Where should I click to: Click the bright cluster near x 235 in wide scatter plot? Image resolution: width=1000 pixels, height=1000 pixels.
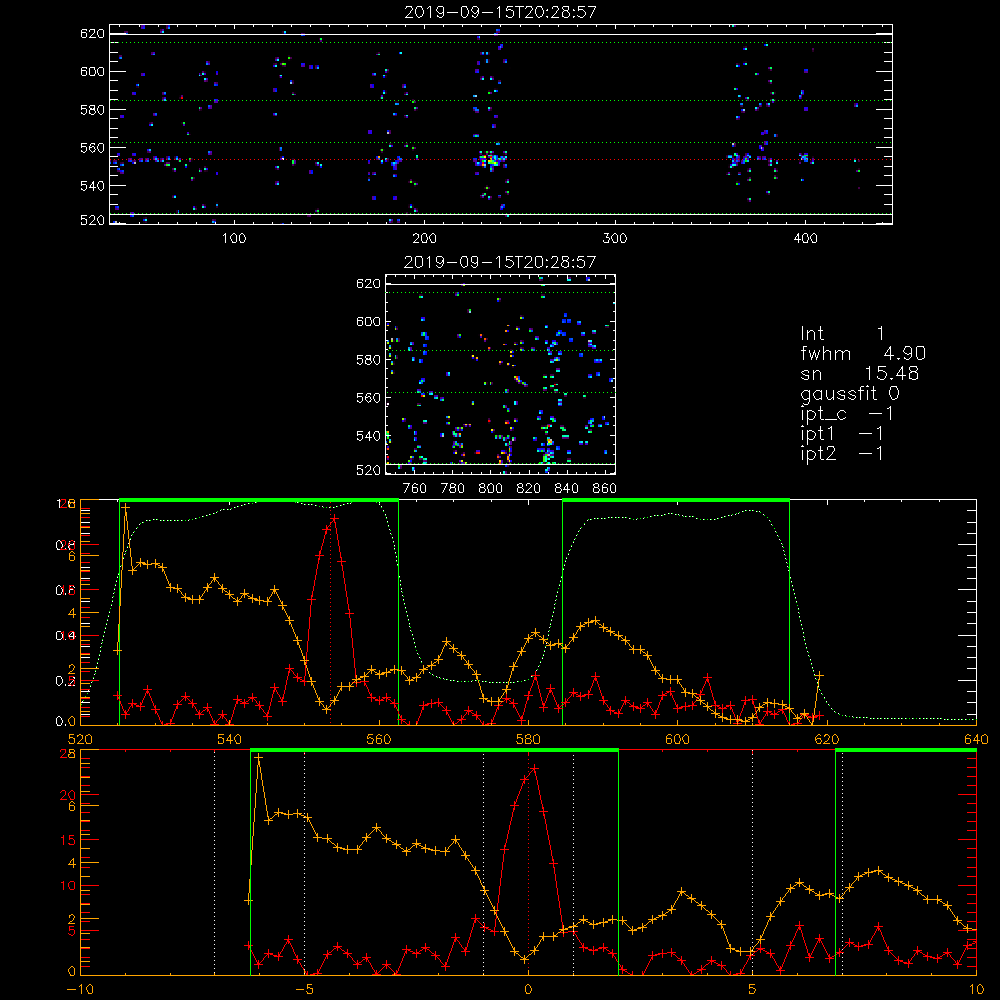tap(491, 160)
